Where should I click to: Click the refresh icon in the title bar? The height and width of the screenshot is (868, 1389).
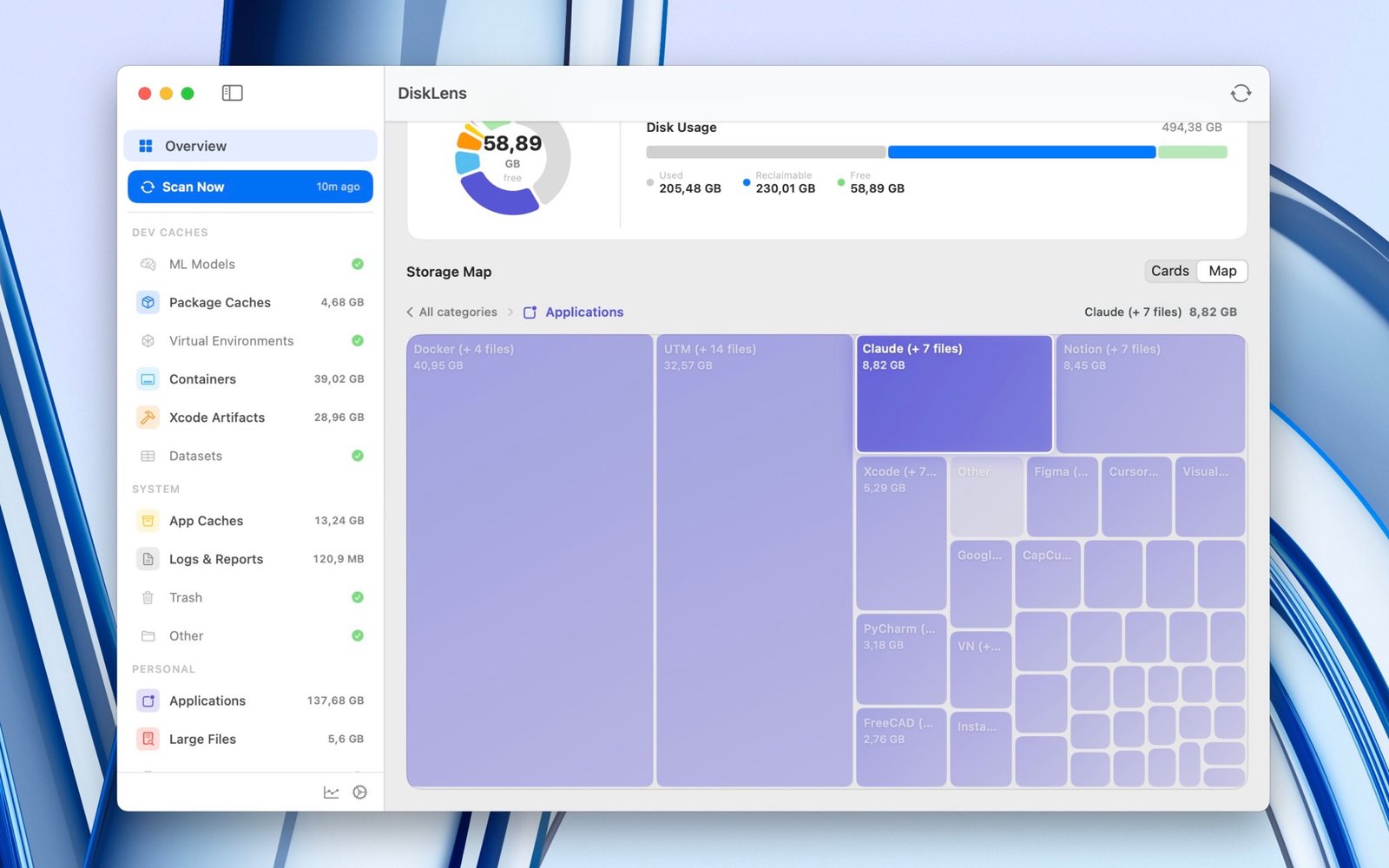coord(1241,93)
